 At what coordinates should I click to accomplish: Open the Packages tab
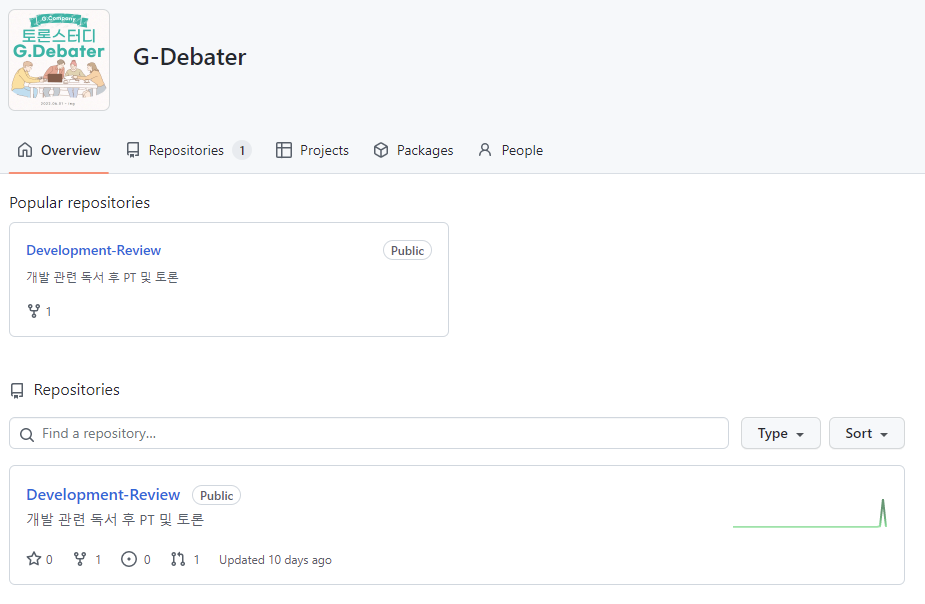414,150
